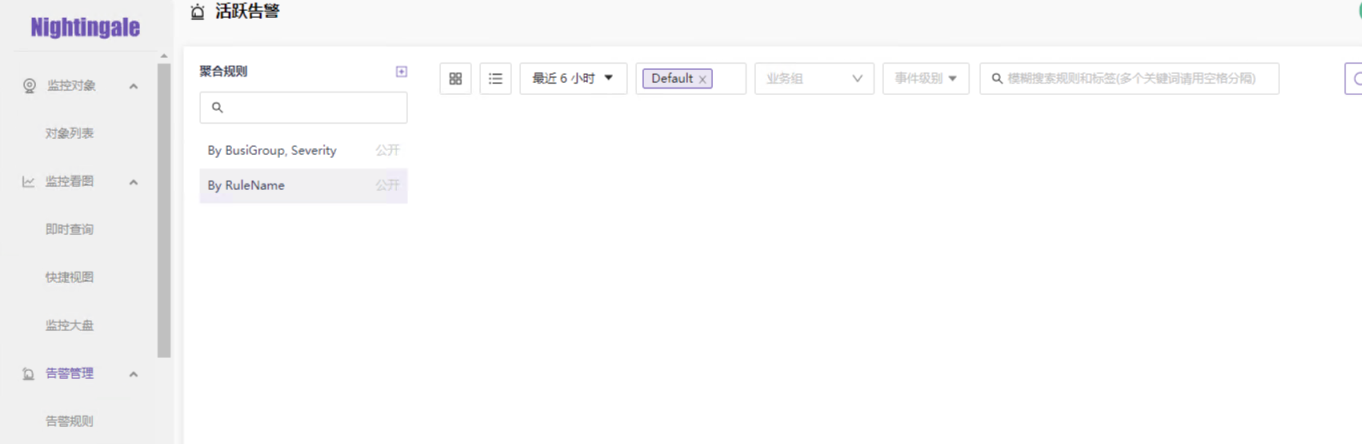Remove the Default tag with its x

click(702, 79)
